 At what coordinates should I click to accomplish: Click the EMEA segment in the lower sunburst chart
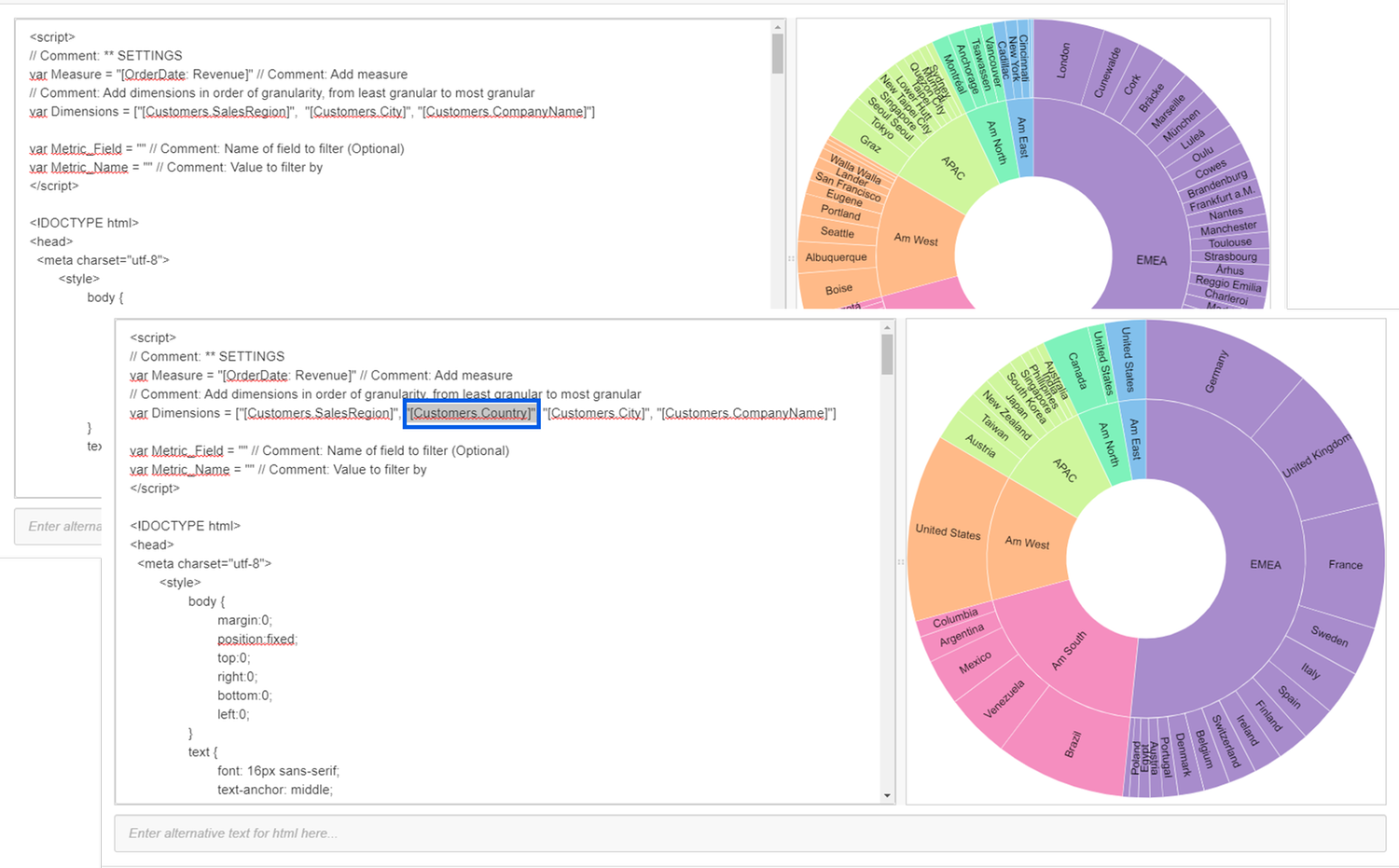(x=1264, y=563)
